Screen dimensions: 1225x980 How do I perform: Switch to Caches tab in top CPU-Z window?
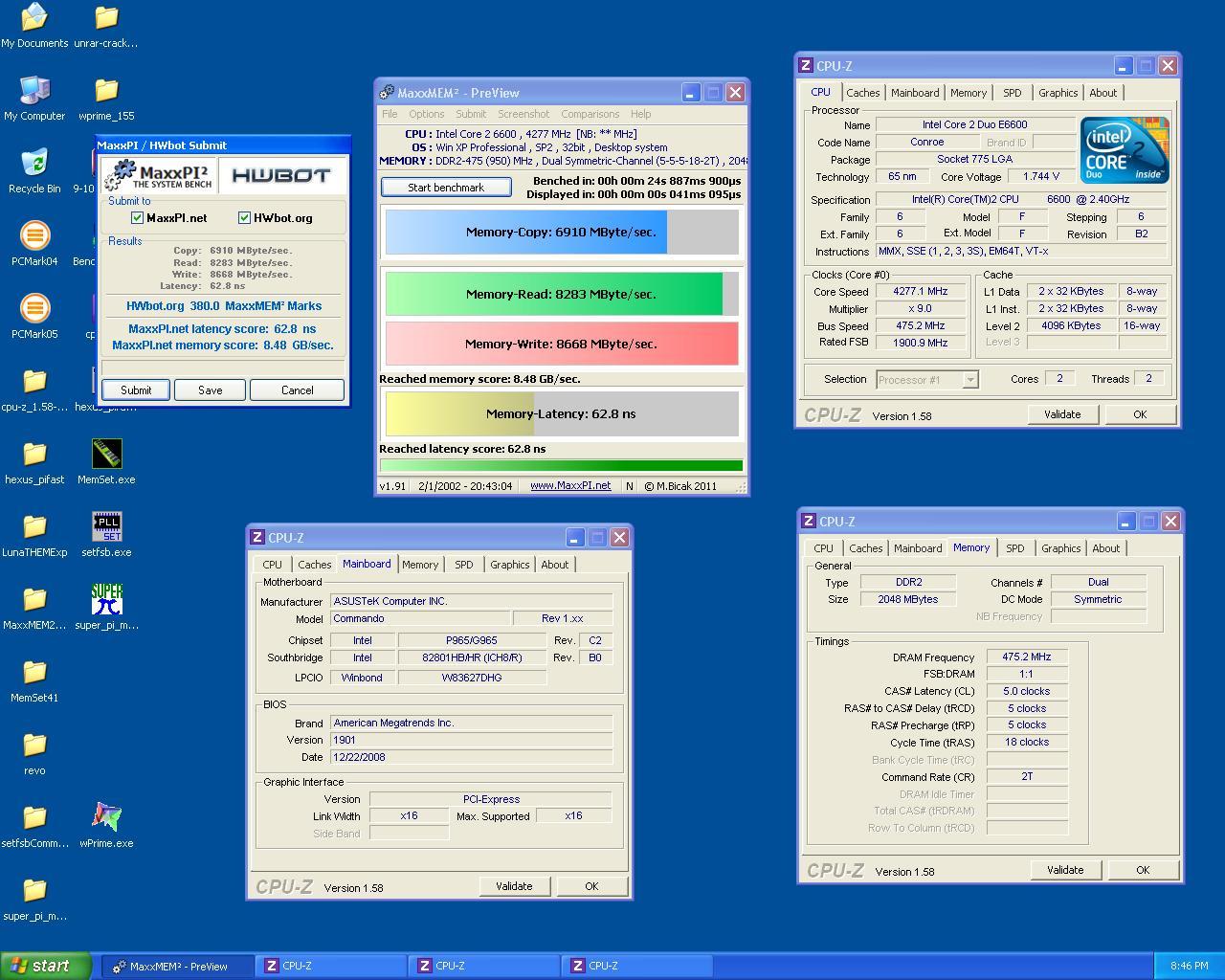click(862, 93)
